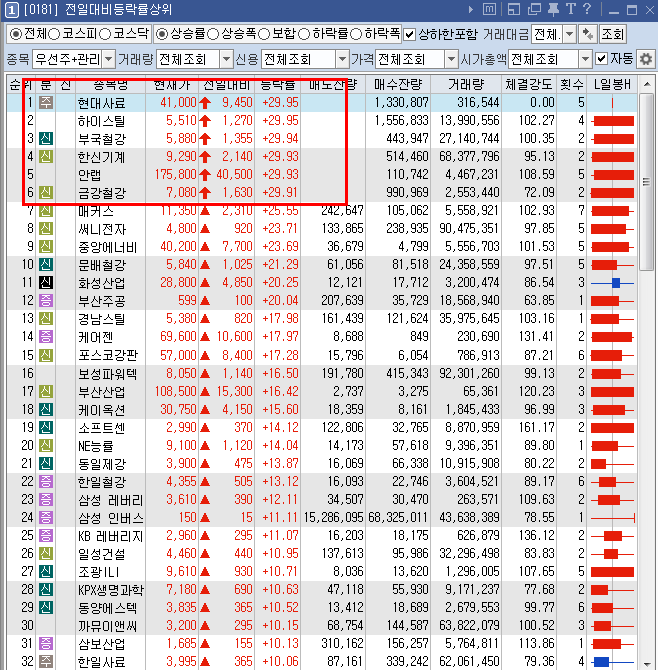Viewport: 658px width, 670px height.
Task: Toggle the 자동 checkbox
Action: [x=602, y=59]
